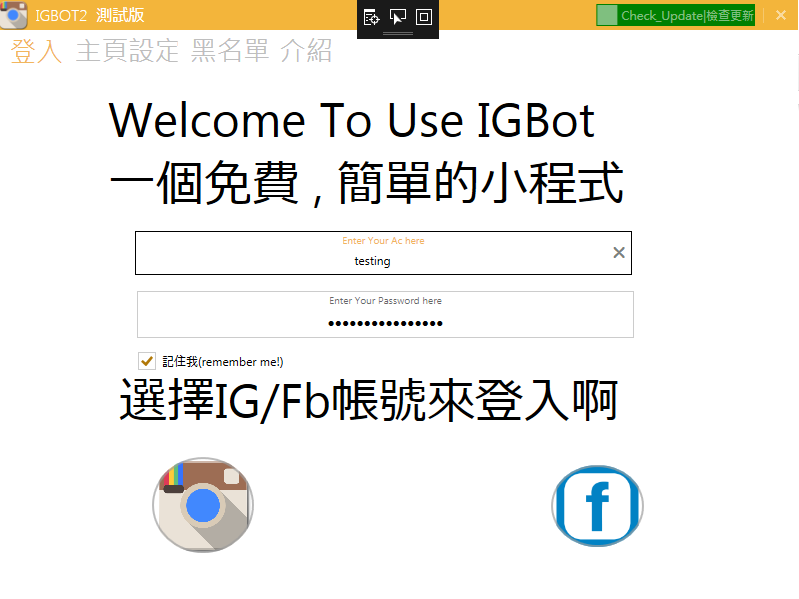Image resolution: width=799 pixels, height=599 pixels.
Task: Open the 介紹 tab
Action: point(306,51)
